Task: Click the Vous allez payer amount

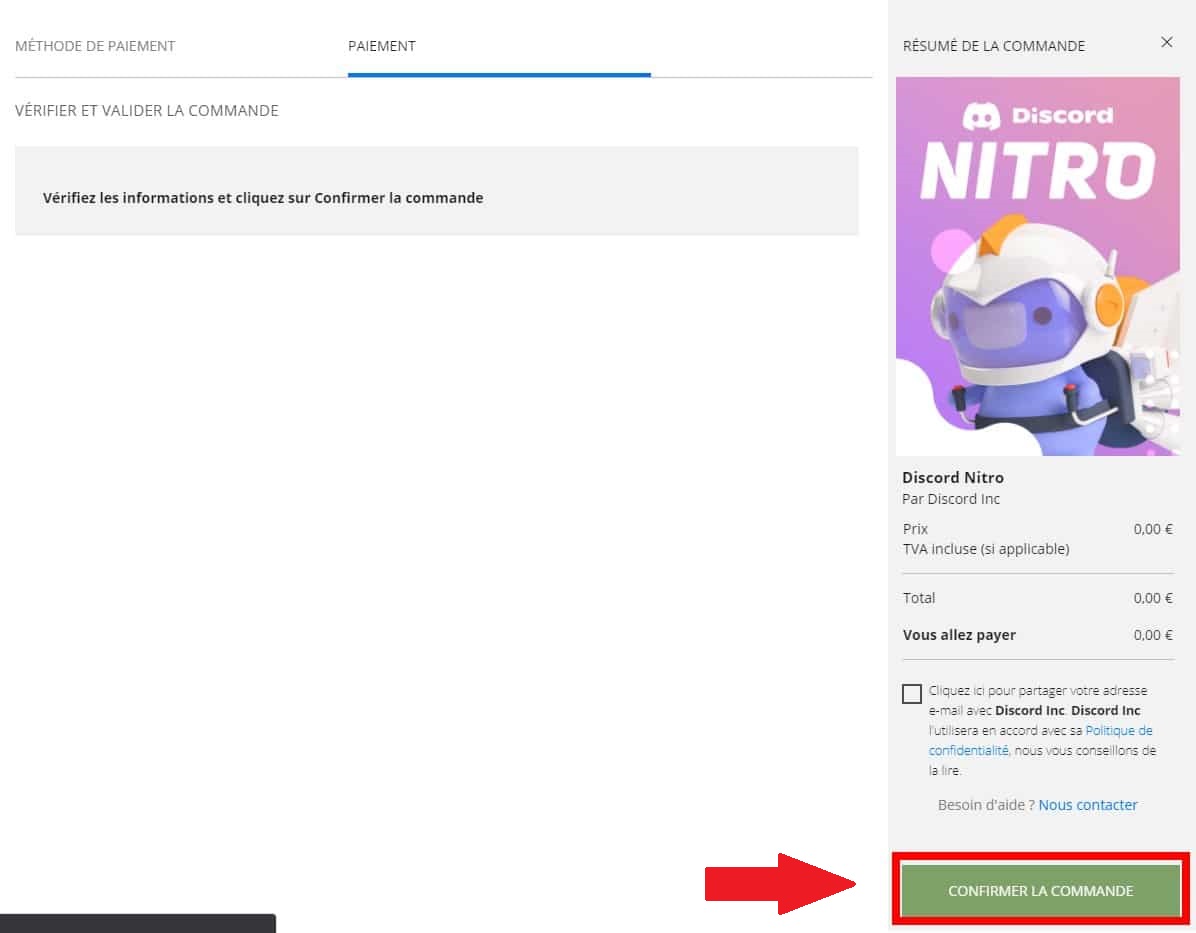Action: (x=1152, y=635)
